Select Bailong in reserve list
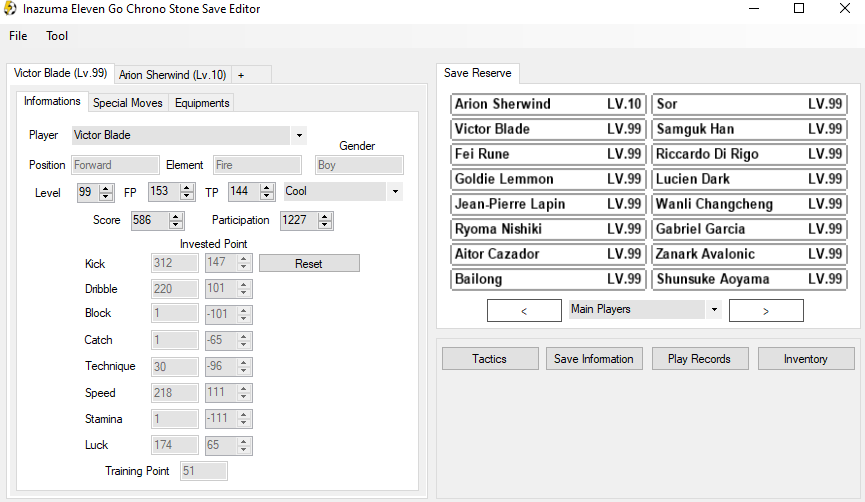This screenshot has width=865, height=502. [x=548, y=279]
